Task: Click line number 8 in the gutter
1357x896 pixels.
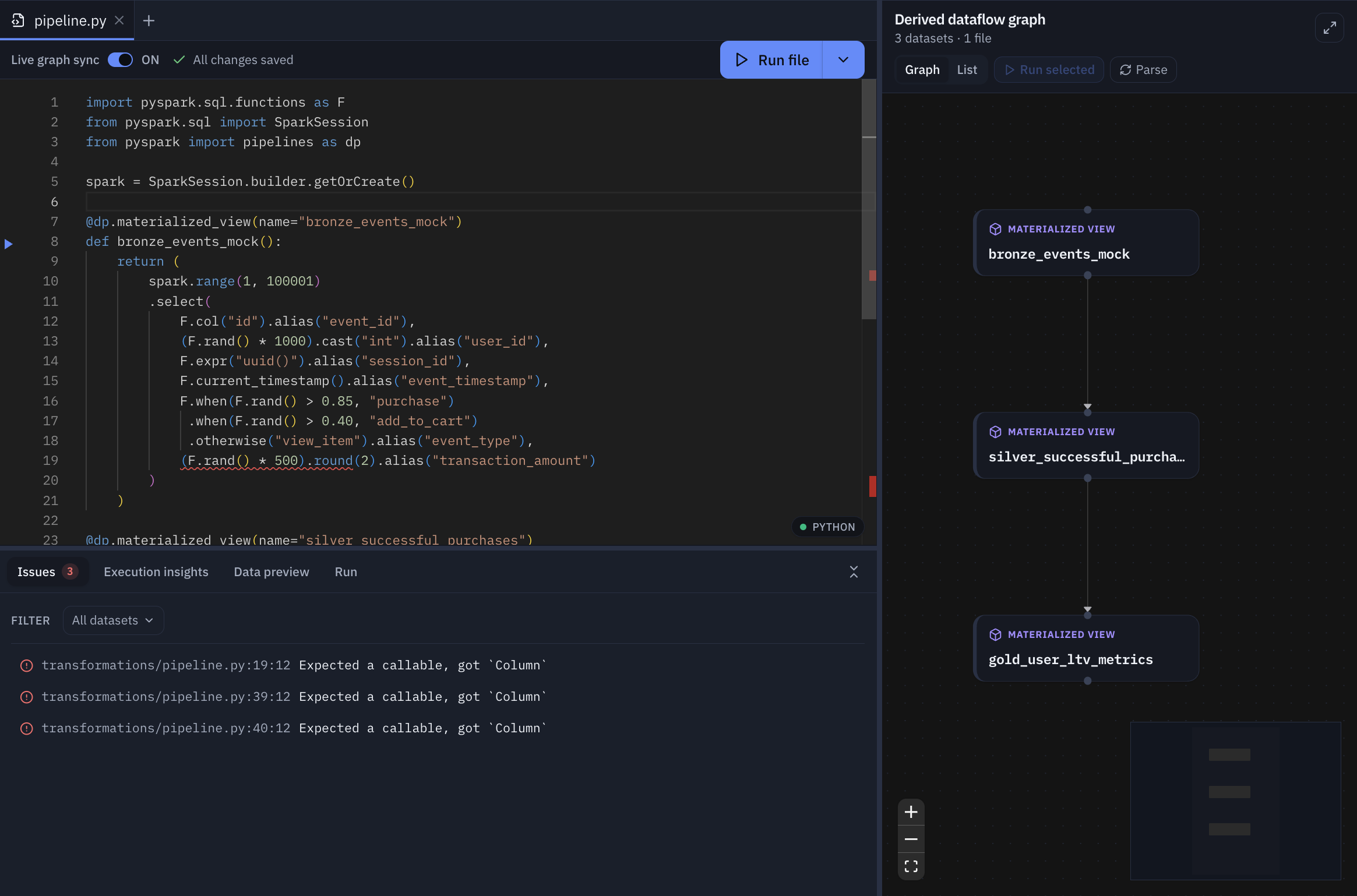Action: click(54, 242)
